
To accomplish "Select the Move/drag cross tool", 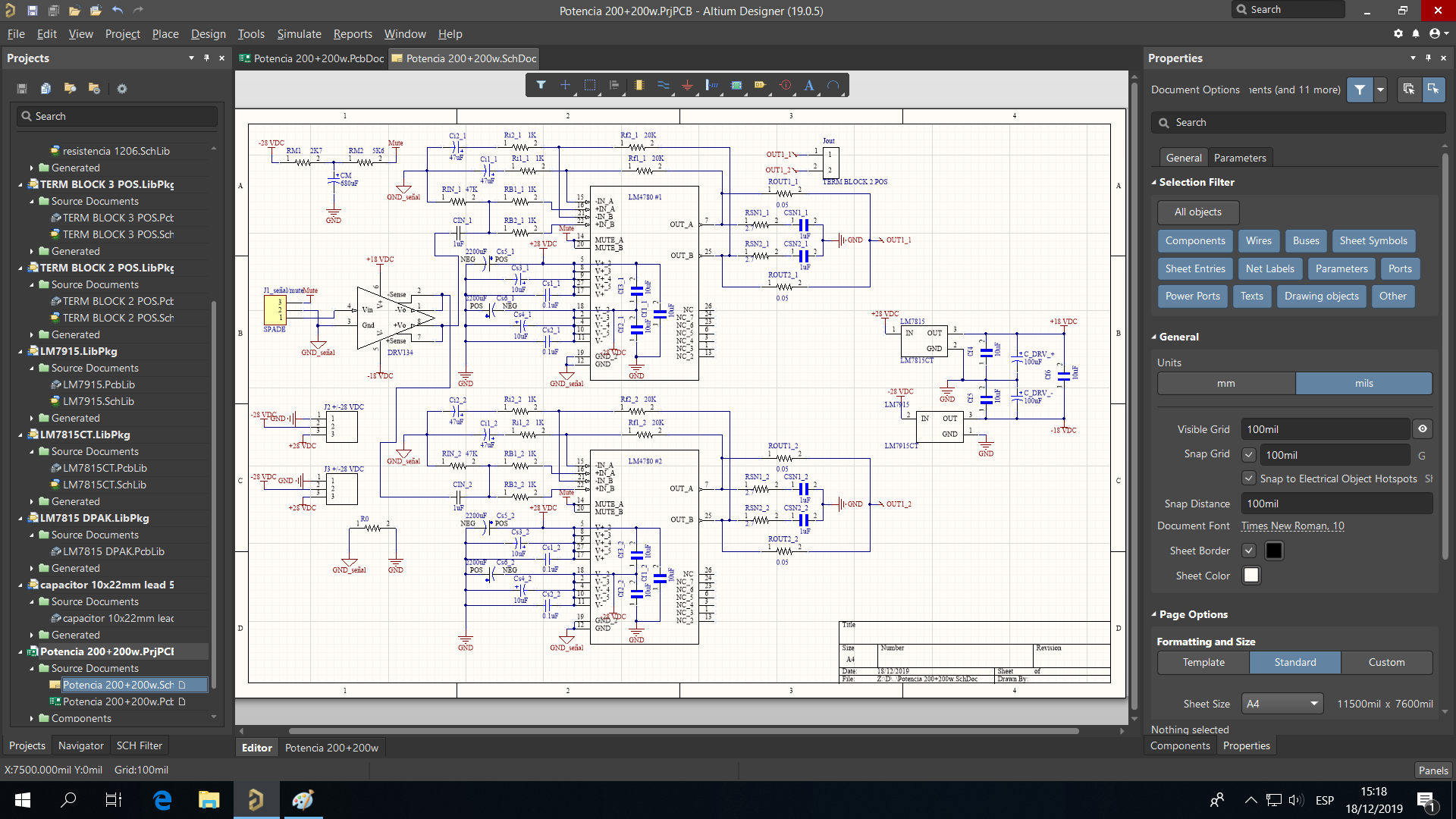I will click(565, 86).
